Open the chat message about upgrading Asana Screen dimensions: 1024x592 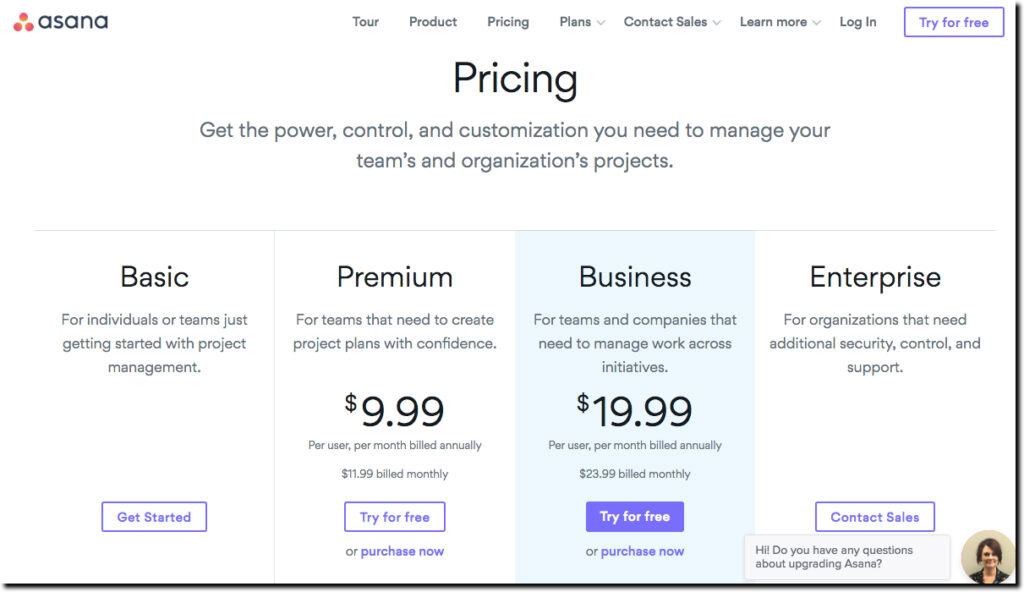(848, 557)
